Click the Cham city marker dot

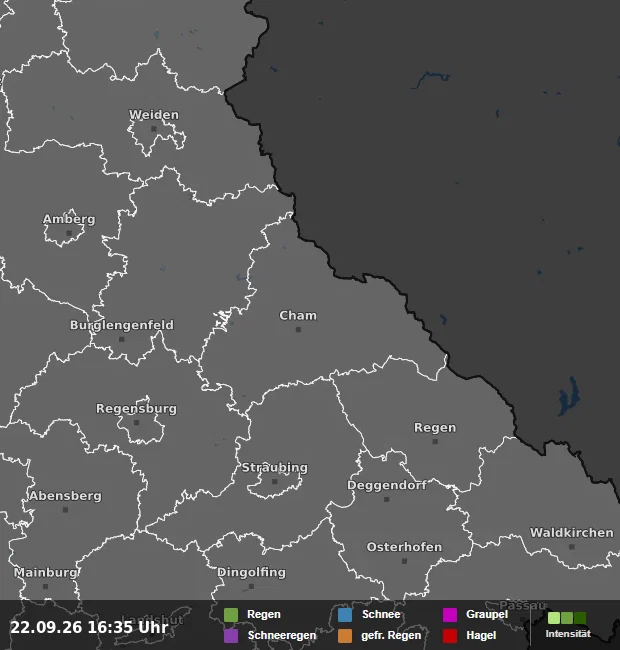pyautogui.click(x=298, y=330)
